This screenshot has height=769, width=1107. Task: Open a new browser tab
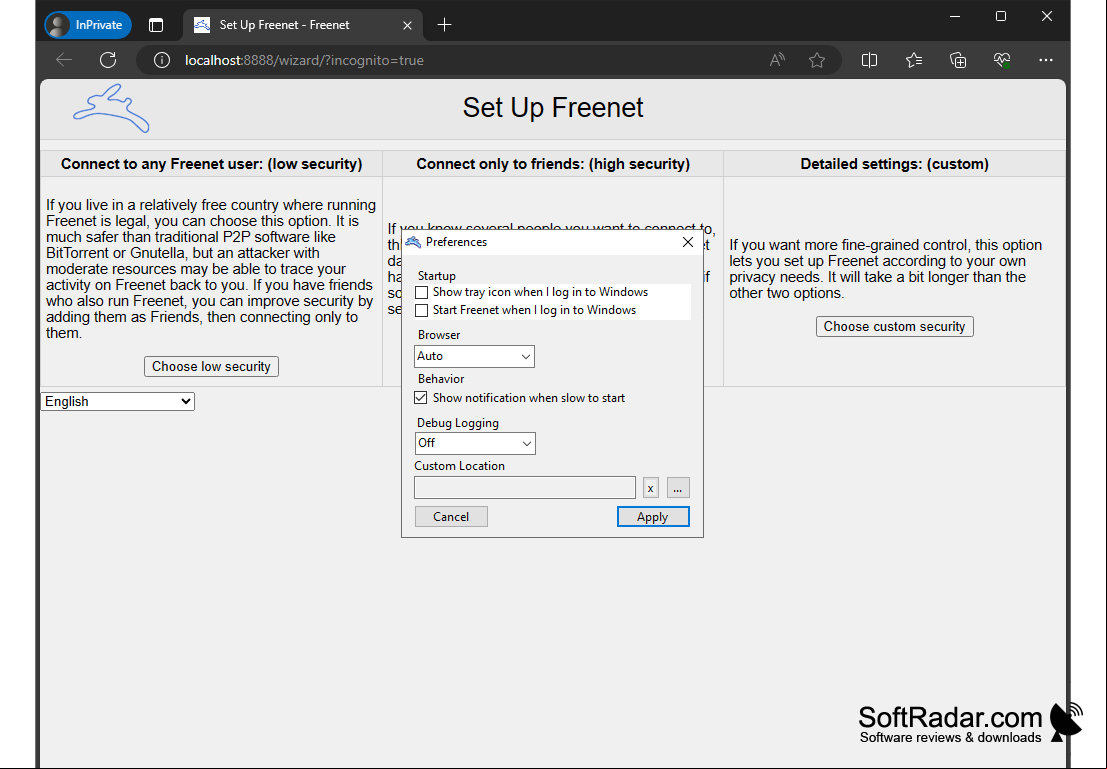point(444,25)
